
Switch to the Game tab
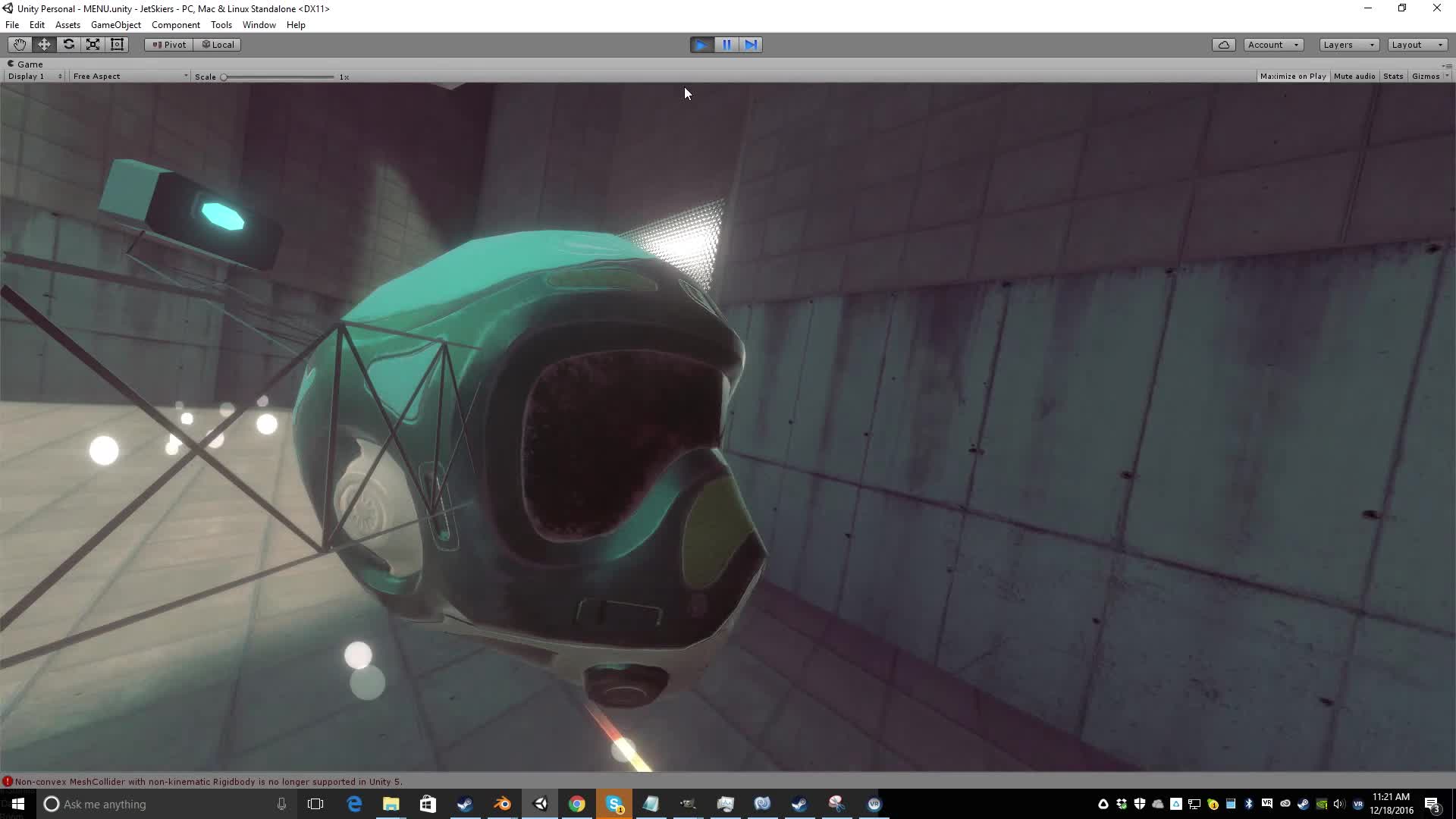tap(25, 64)
